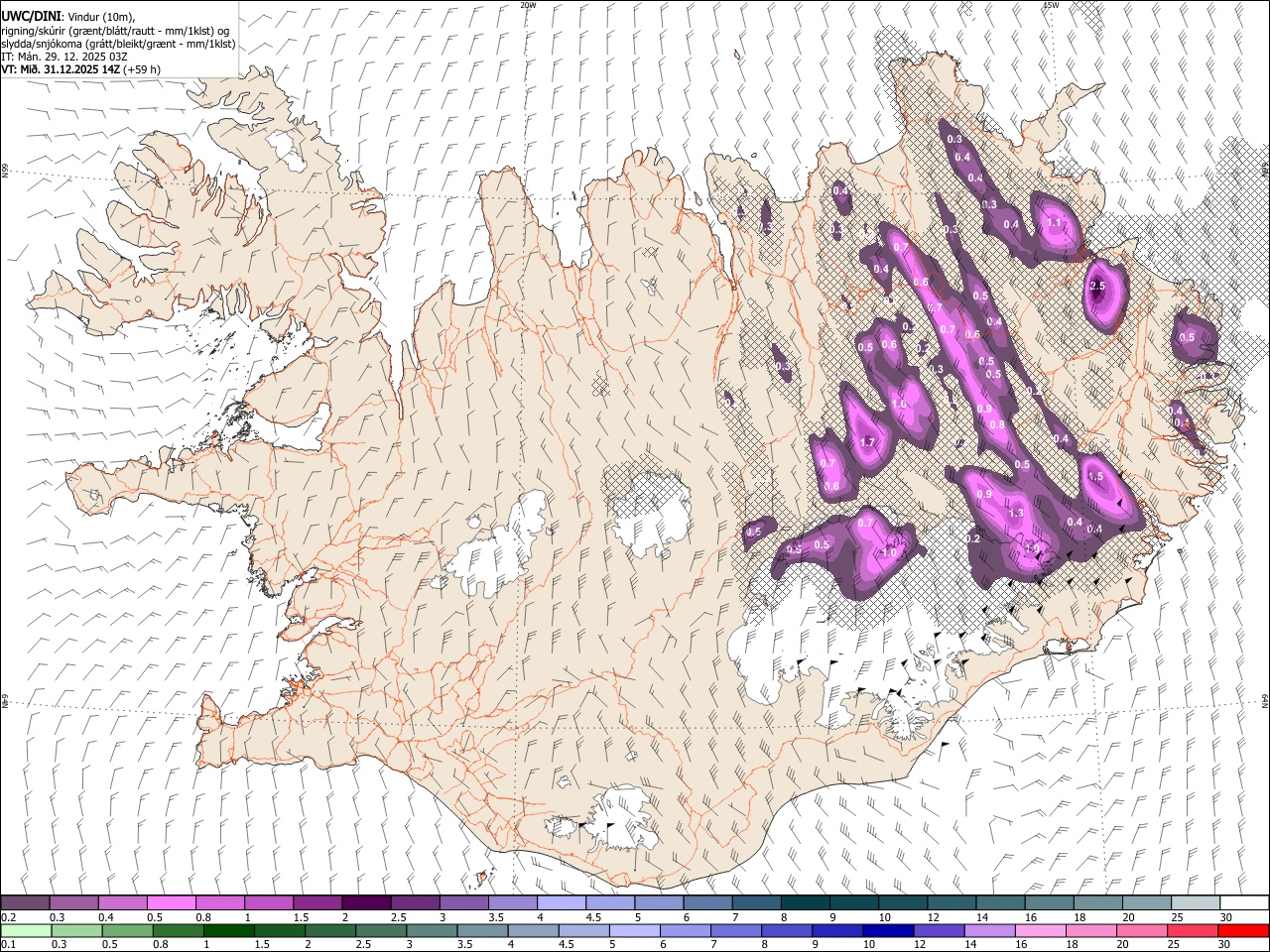
Task: Pick darkest purple snow swatch between 2 and 2.5
Action: (366, 902)
